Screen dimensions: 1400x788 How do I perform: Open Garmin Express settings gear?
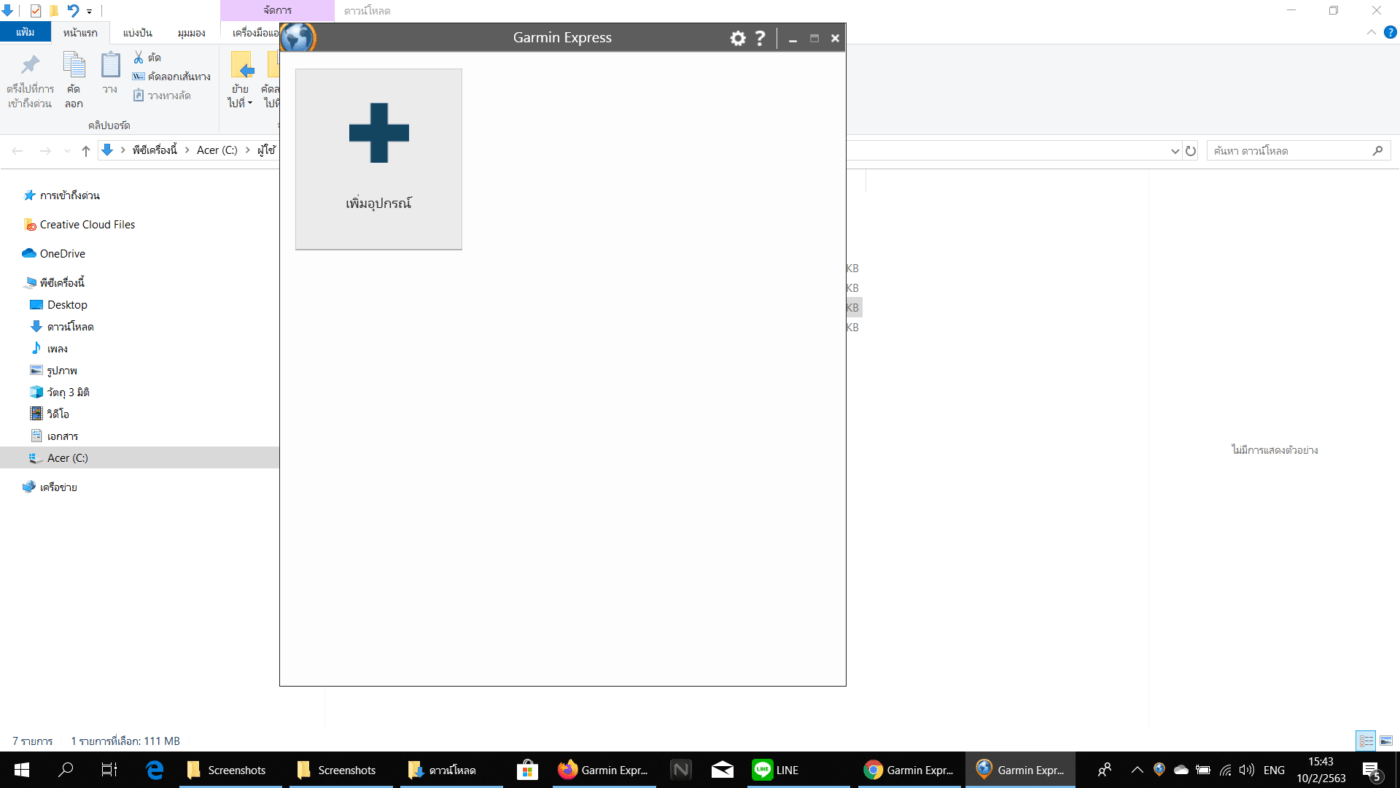click(x=738, y=38)
